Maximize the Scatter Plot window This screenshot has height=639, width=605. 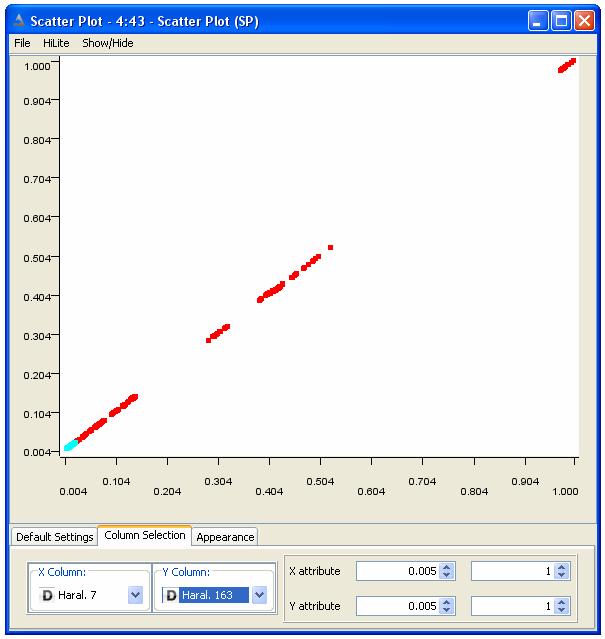coord(562,21)
